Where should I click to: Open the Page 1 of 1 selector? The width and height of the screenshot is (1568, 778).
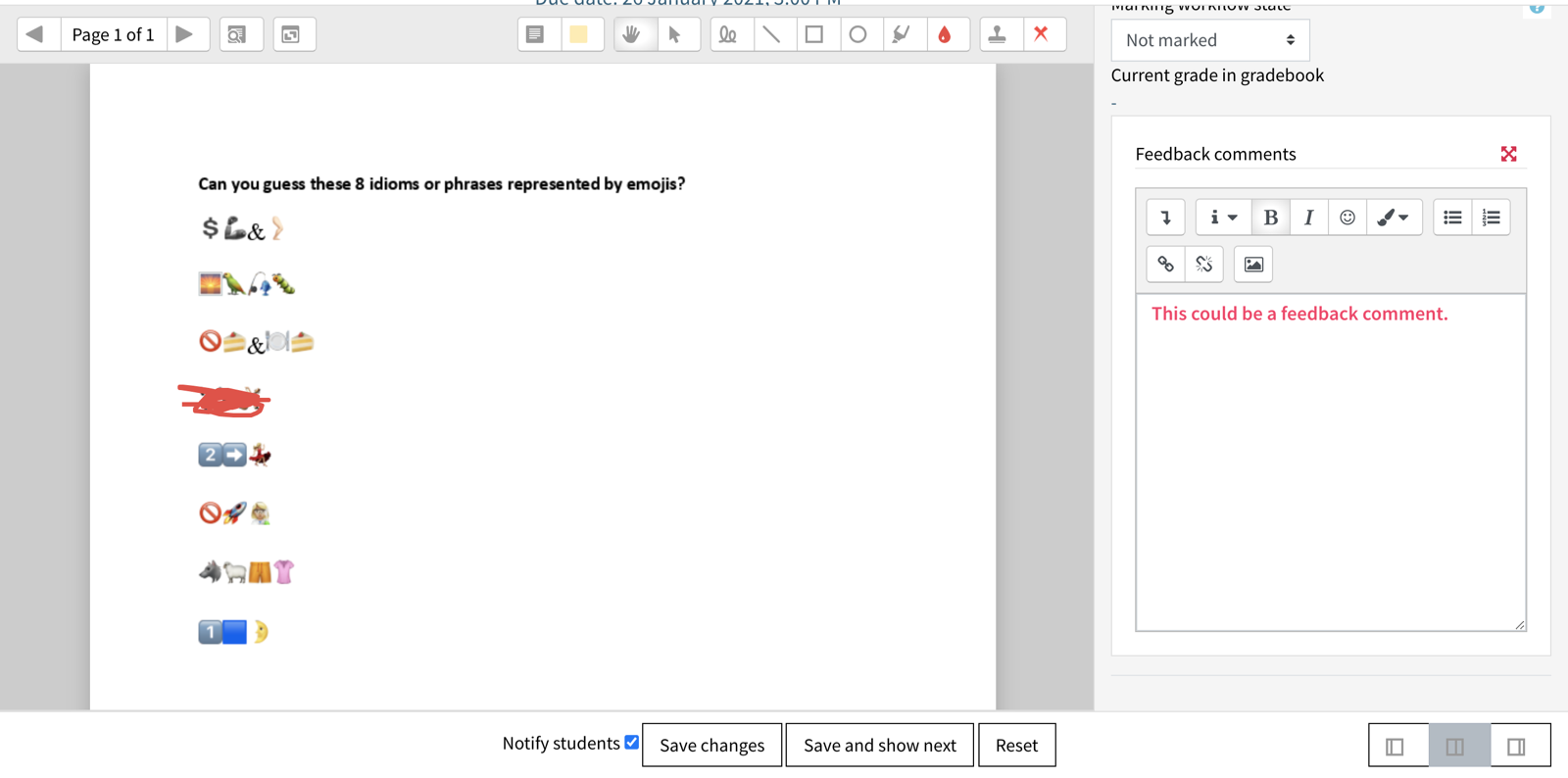(x=113, y=34)
